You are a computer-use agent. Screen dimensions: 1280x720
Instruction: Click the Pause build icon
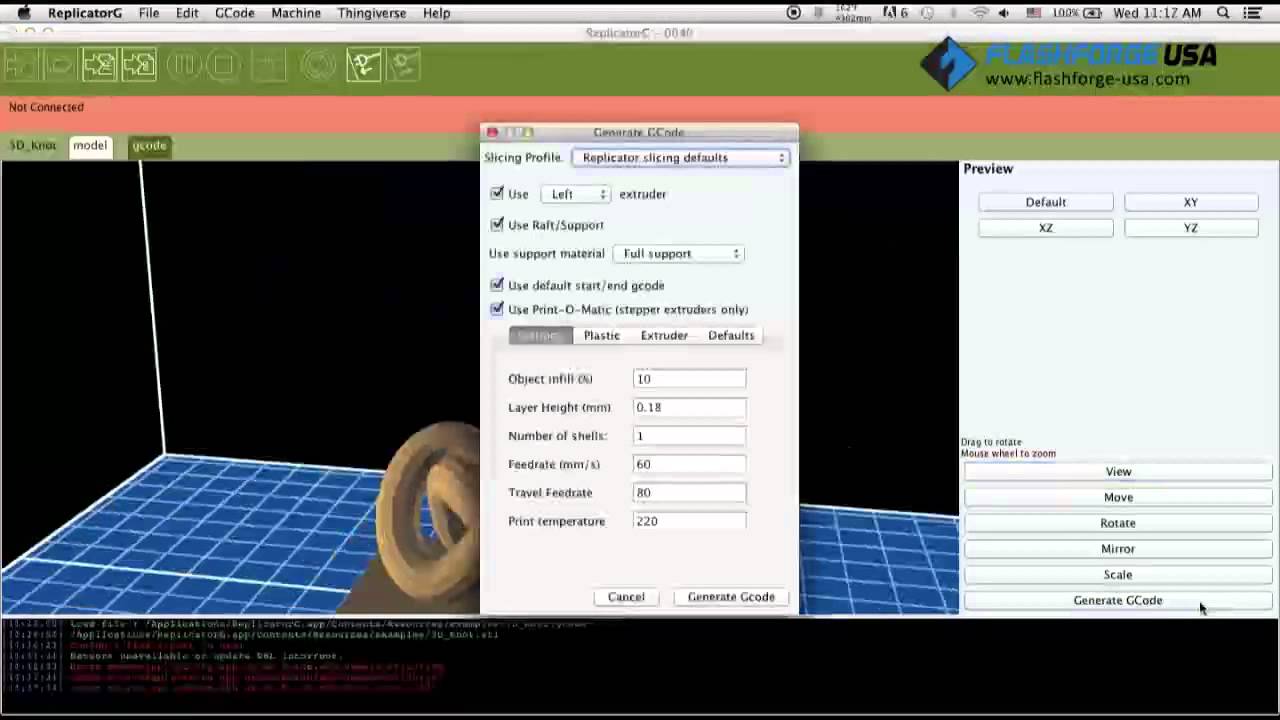(x=185, y=66)
